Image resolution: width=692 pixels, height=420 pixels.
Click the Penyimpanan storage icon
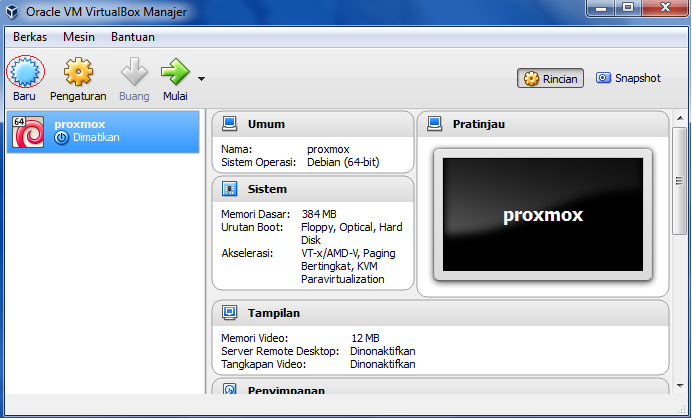coord(229,389)
